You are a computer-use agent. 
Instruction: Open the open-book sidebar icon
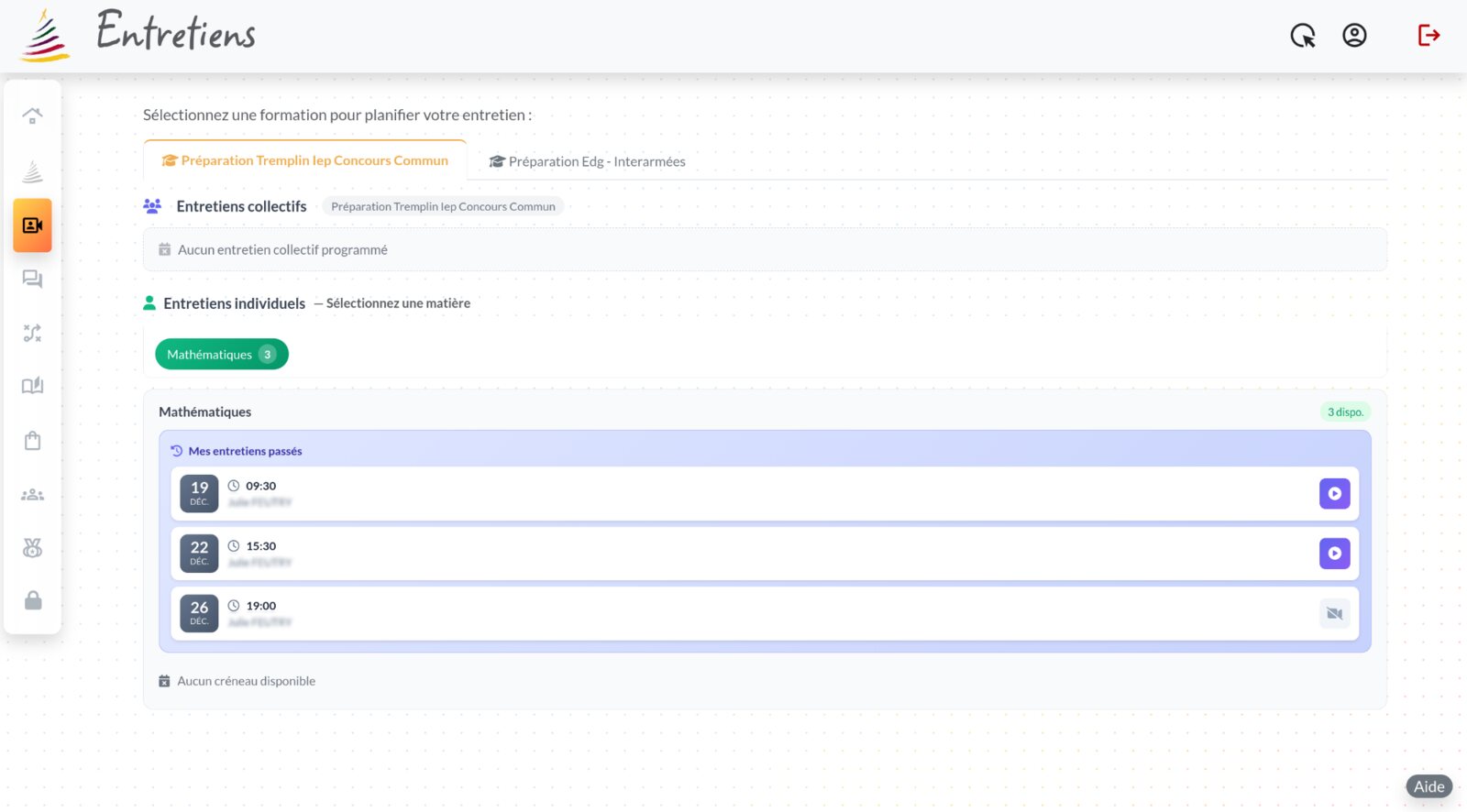[x=32, y=386]
